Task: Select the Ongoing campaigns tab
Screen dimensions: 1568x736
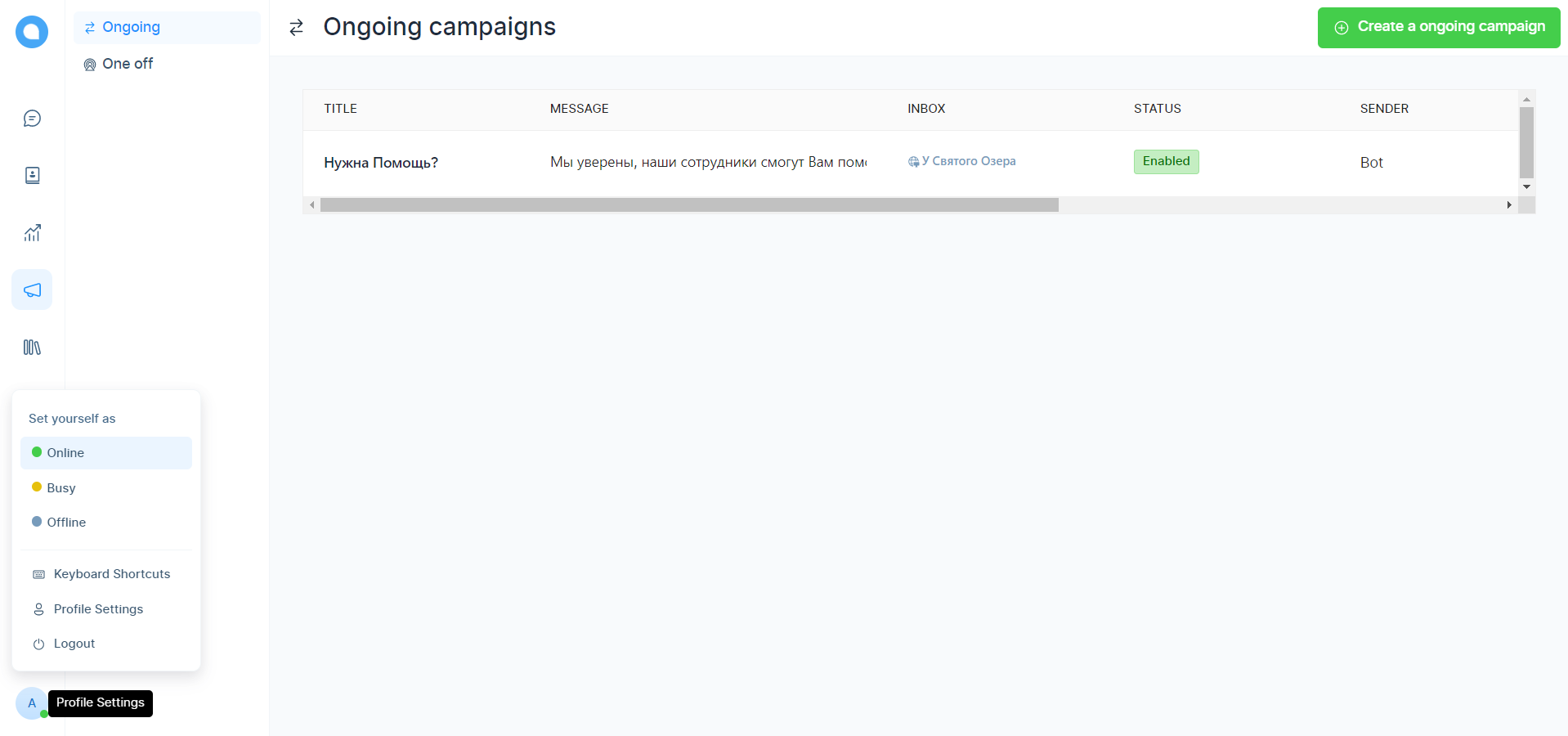Action: (131, 27)
